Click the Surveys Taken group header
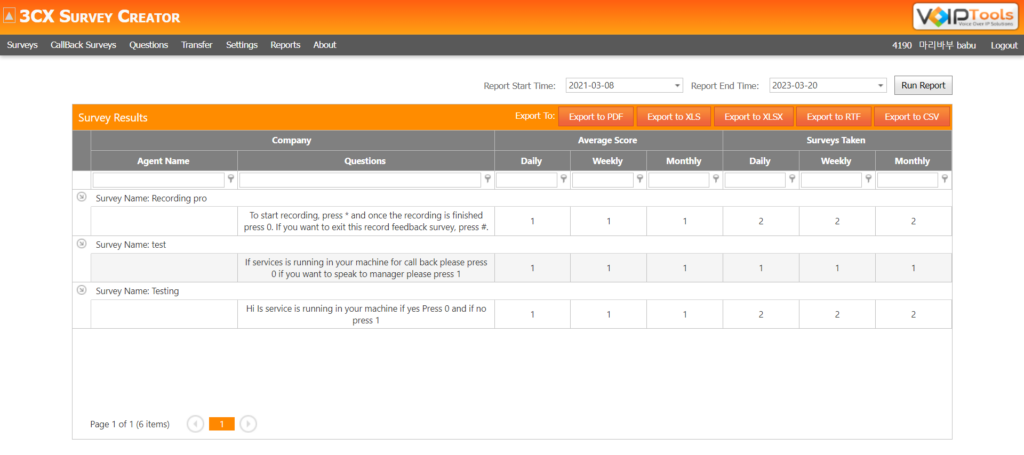 pyautogui.click(x=837, y=141)
